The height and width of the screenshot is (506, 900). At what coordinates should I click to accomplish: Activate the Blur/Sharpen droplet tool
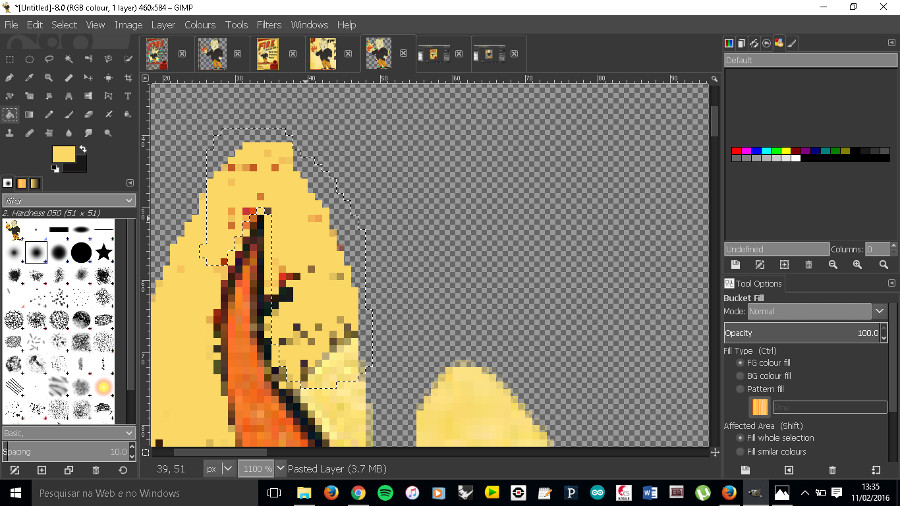tap(69, 133)
